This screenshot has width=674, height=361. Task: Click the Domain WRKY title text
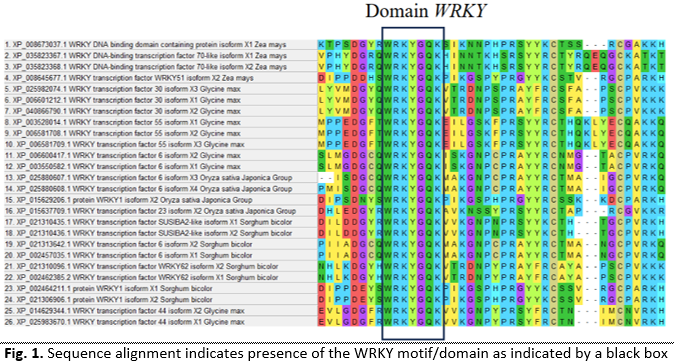click(426, 11)
